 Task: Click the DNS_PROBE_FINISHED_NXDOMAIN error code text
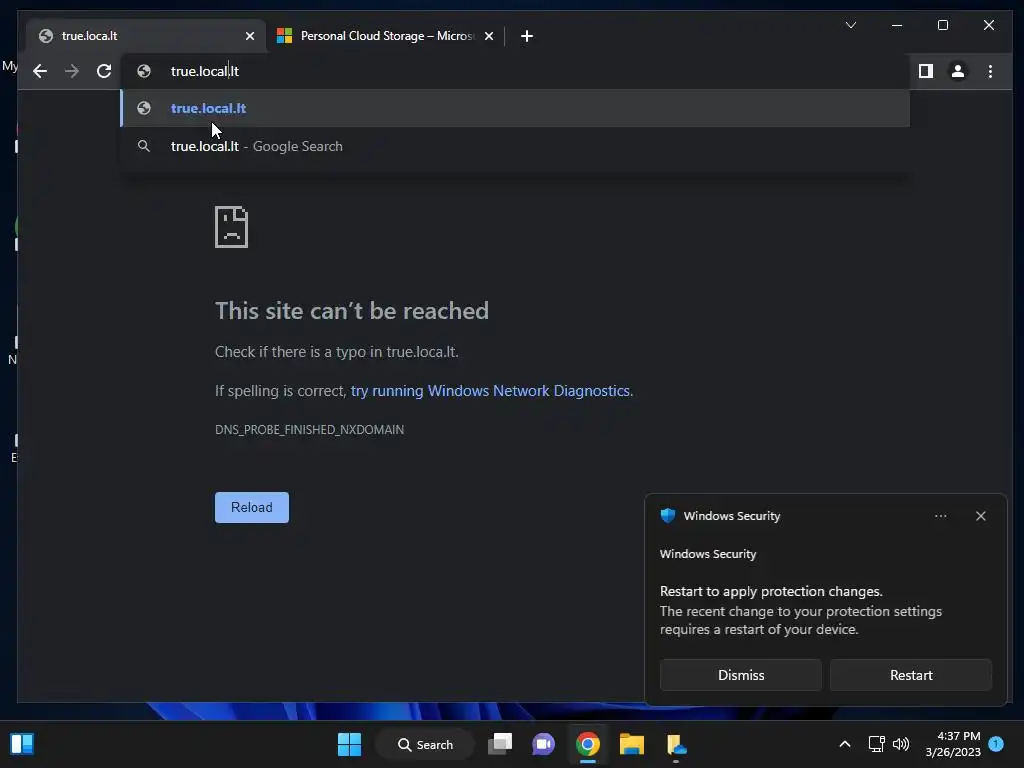309,430
